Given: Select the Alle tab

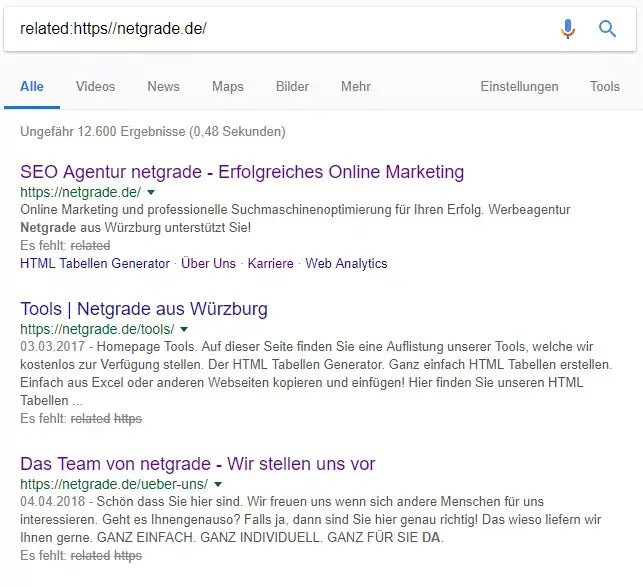Looking at the screenshot, I should click(x=32, y=87).
